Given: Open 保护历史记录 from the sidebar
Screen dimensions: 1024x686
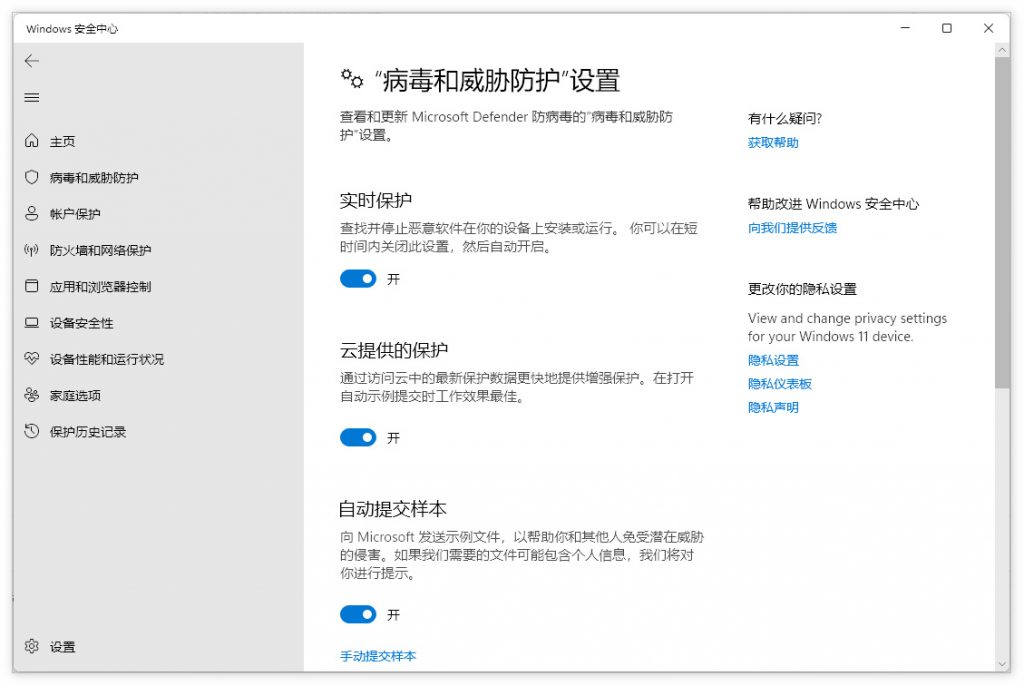Looking at the screenshot, I should 88,432.
